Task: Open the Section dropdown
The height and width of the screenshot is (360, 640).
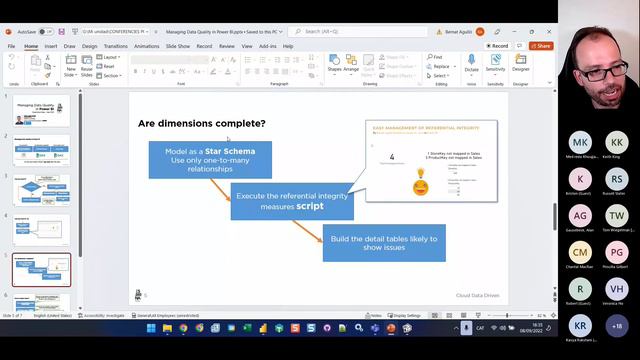Action: tap(109, 76)
